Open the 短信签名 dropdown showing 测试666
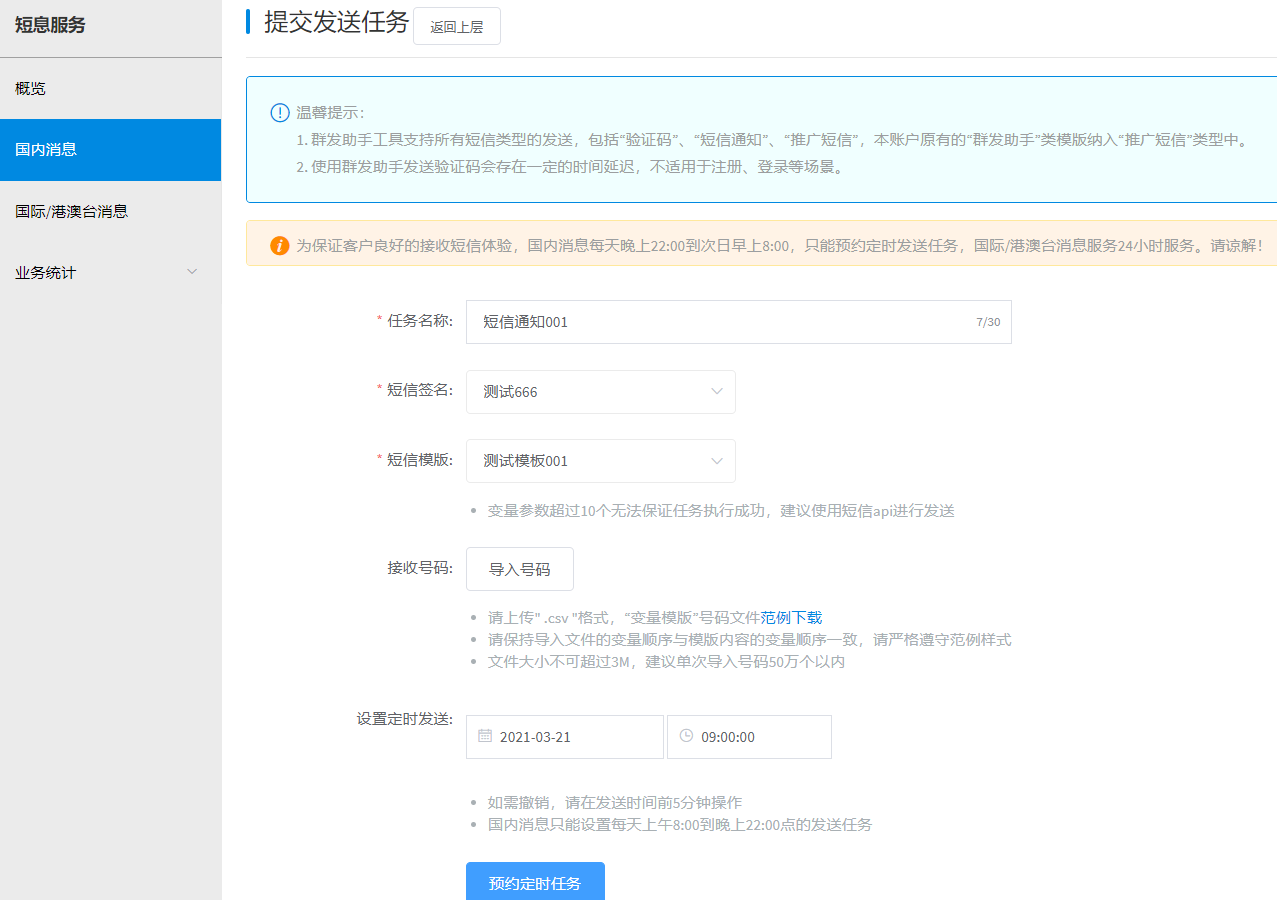 [x=601, y=392]
